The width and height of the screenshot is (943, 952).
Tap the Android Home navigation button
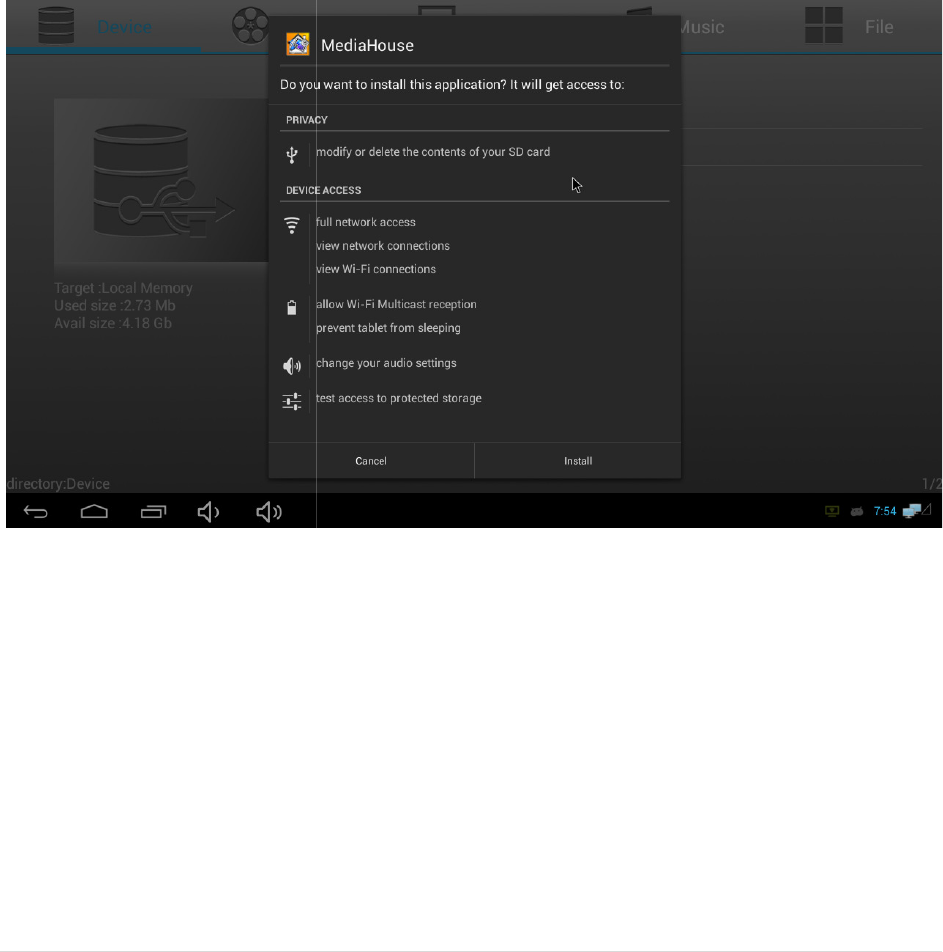pos(94,512)
